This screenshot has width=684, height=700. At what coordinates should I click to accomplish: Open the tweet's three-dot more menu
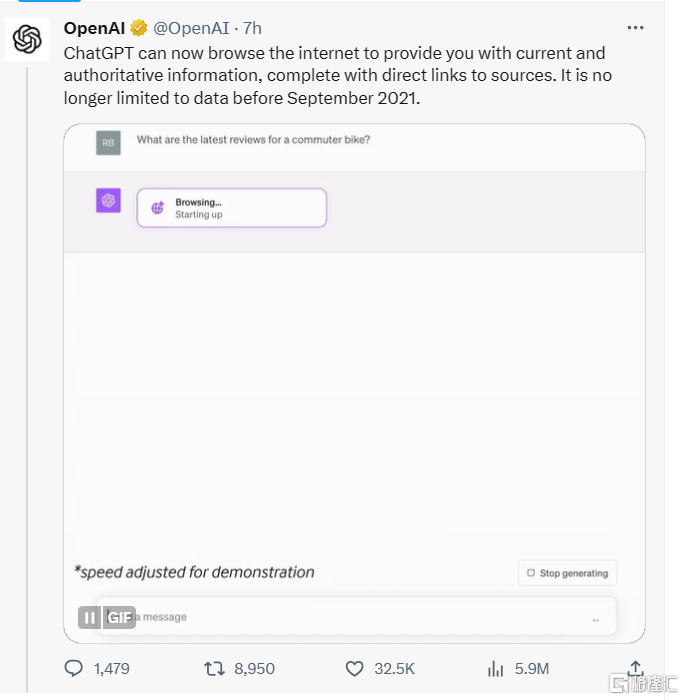click(x=635, y=28)
